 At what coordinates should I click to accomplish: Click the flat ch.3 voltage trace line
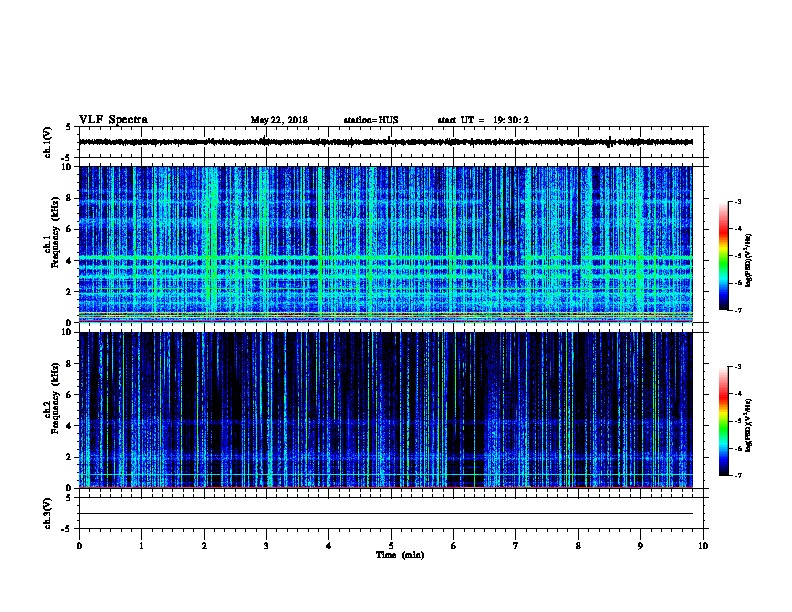point(386,514)
